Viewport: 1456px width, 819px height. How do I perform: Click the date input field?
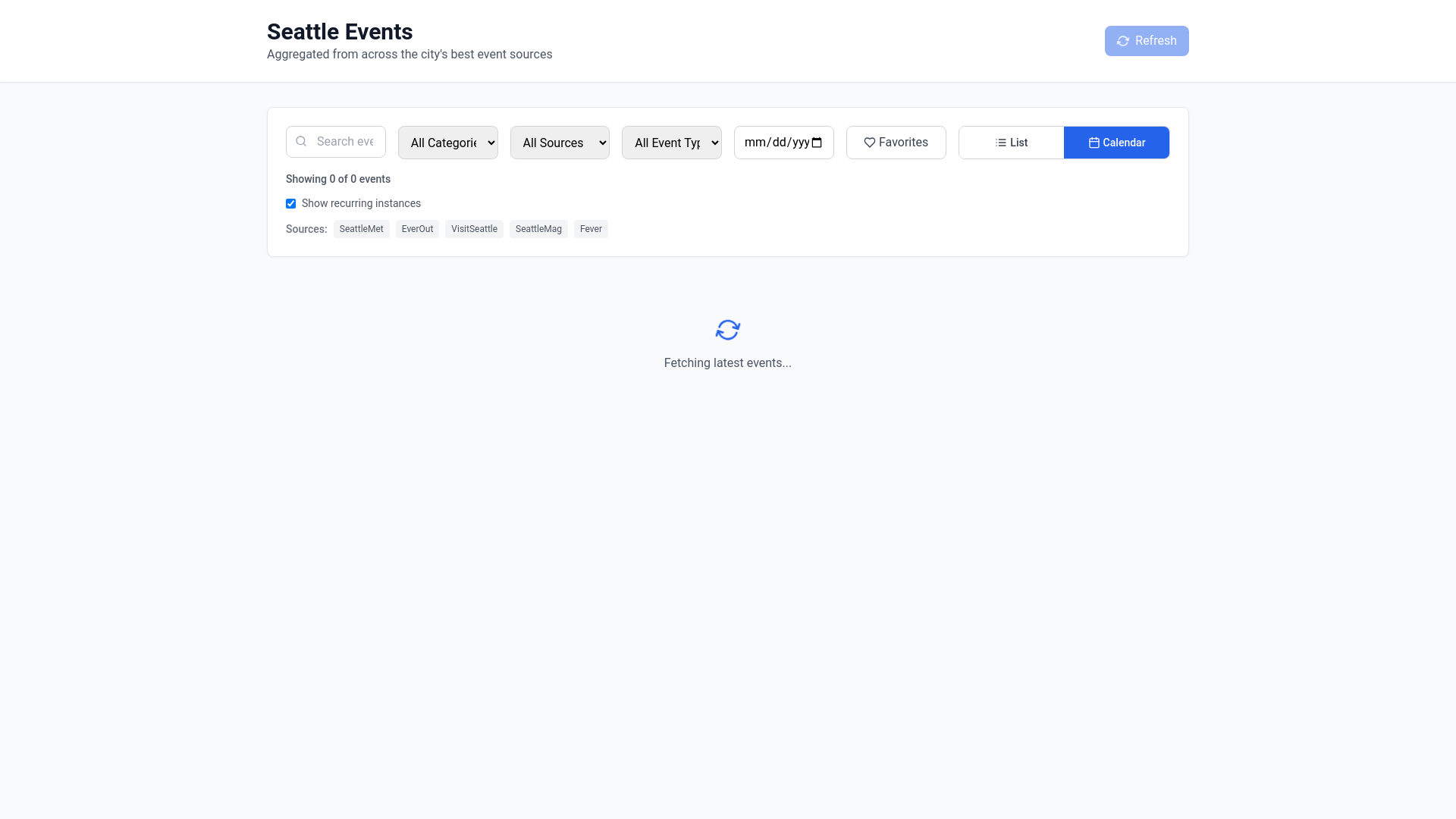click(x=783, y=143)
